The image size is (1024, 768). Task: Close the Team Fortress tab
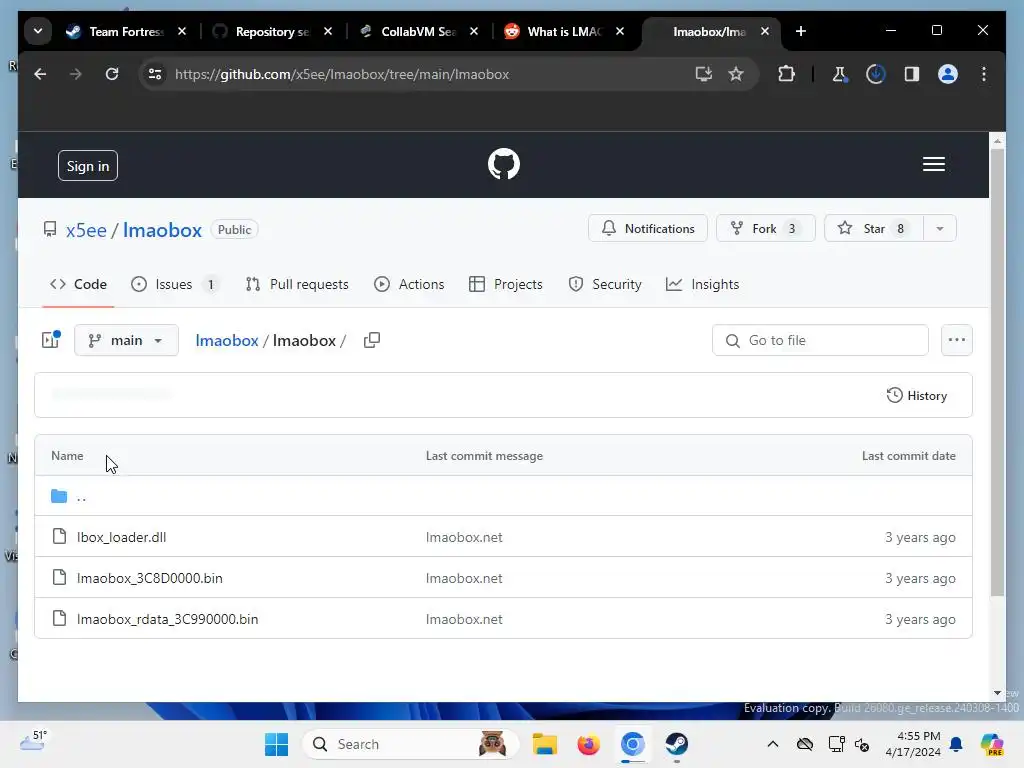(x=182, y=31)
